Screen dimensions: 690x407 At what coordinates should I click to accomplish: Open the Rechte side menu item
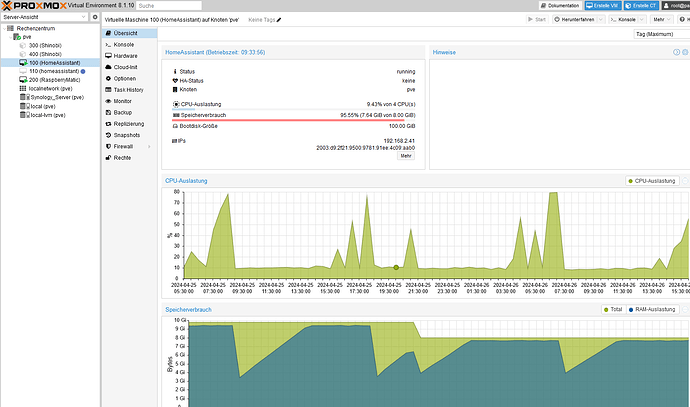(x=130, y=158)
